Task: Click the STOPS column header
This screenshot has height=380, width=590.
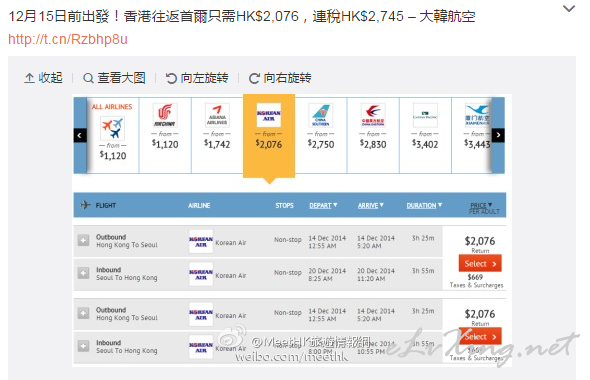Action: (284, 205)
